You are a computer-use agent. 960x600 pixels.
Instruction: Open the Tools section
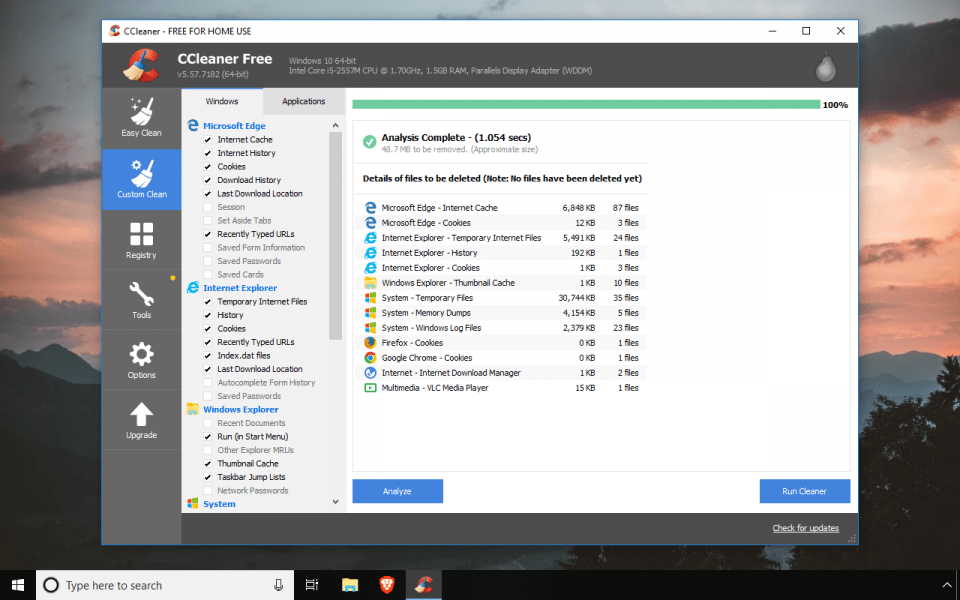point(141,300)
